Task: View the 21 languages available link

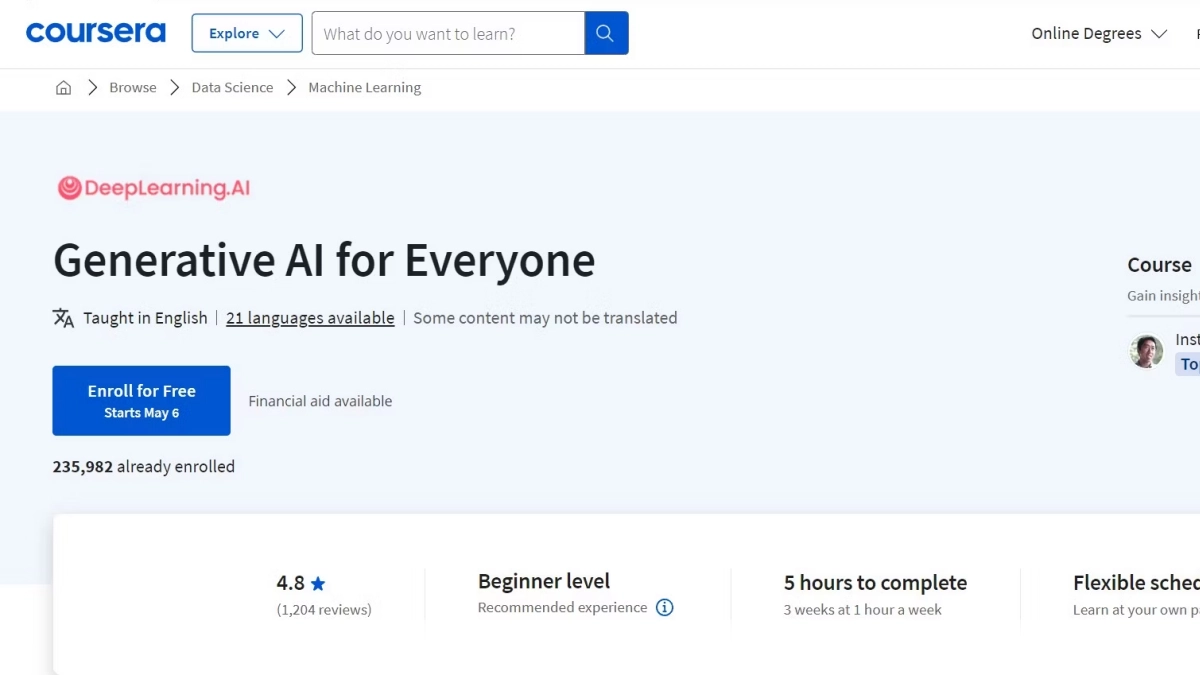Action: (310, 318)
